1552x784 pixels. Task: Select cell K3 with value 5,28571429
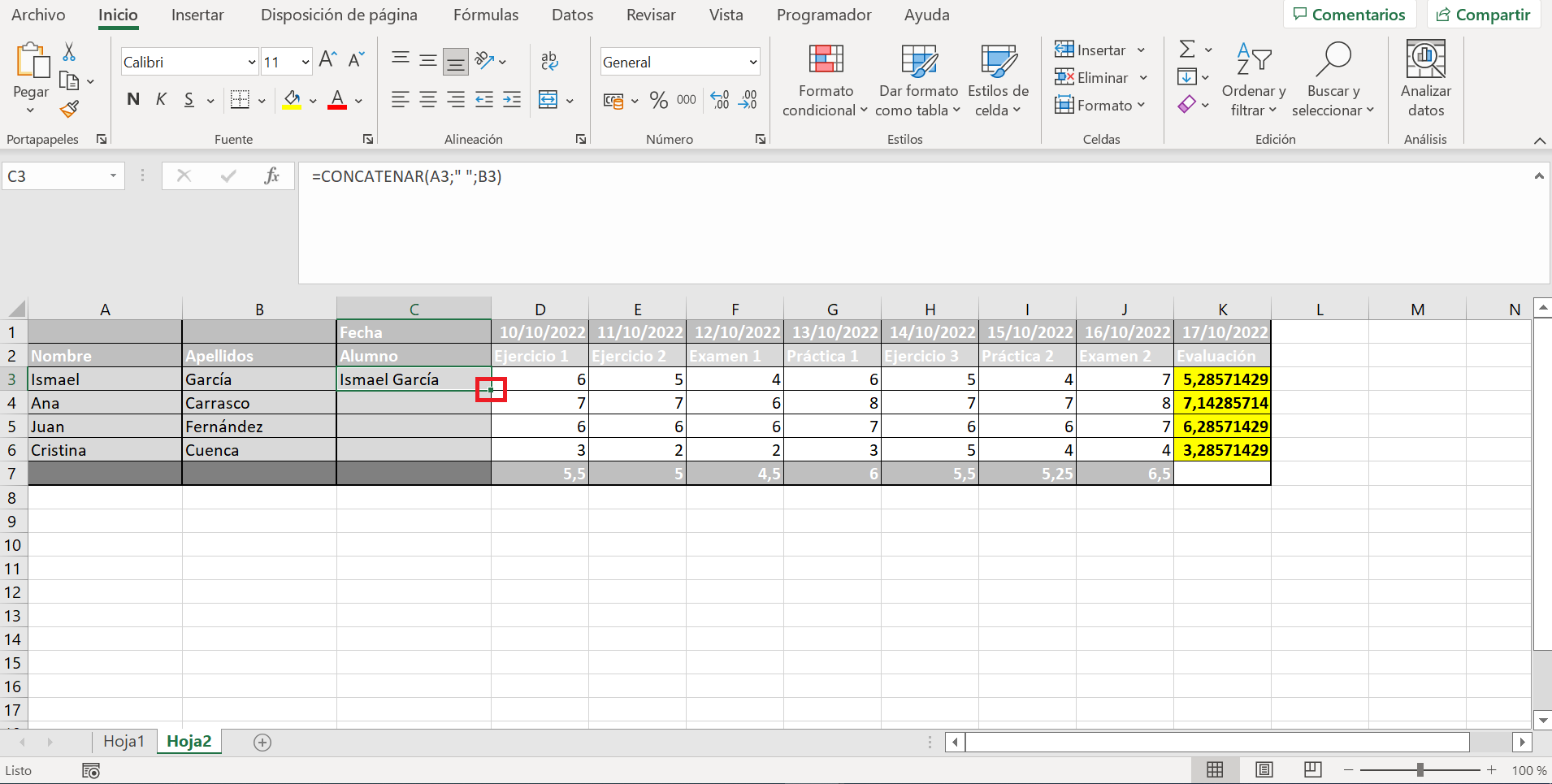(1222, 379)
